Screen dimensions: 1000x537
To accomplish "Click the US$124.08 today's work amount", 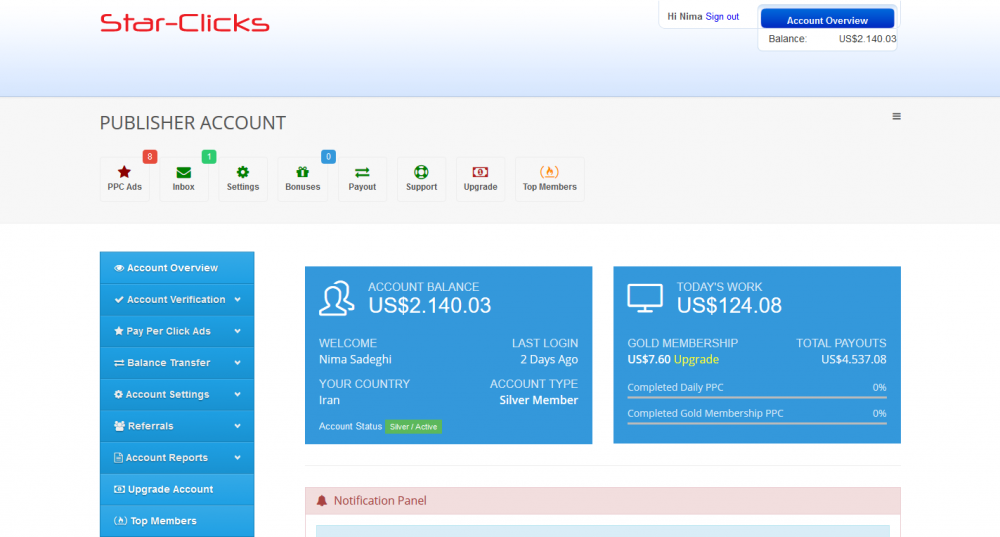I will [729, 305].
